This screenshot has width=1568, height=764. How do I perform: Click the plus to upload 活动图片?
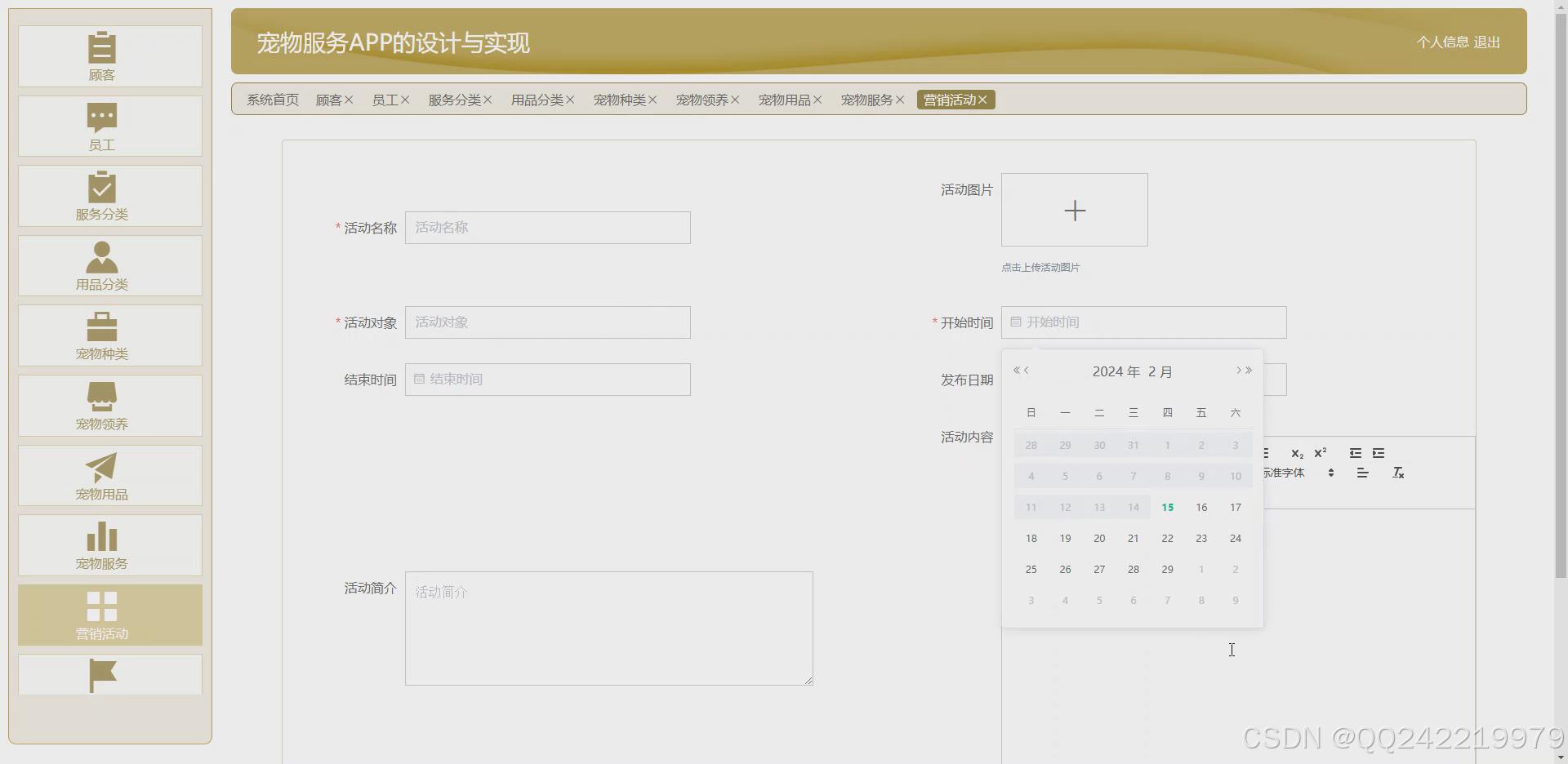coord(1075,210)
